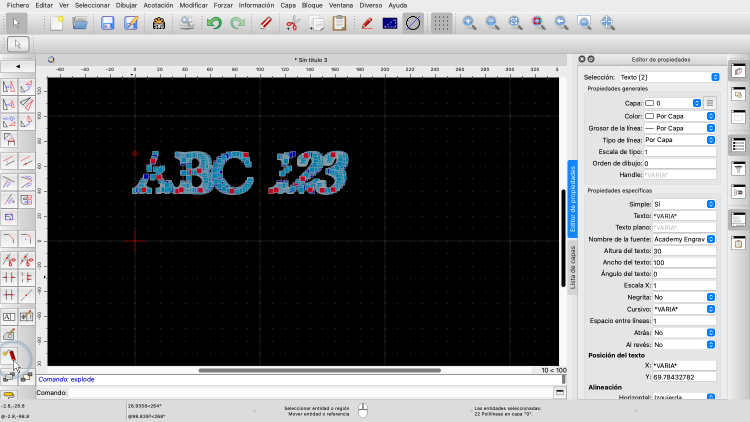The height and width of the screenshot is (422, 750).
Task: Open the Grosor de la línea dropdown
Action: [x=680, y=128]
